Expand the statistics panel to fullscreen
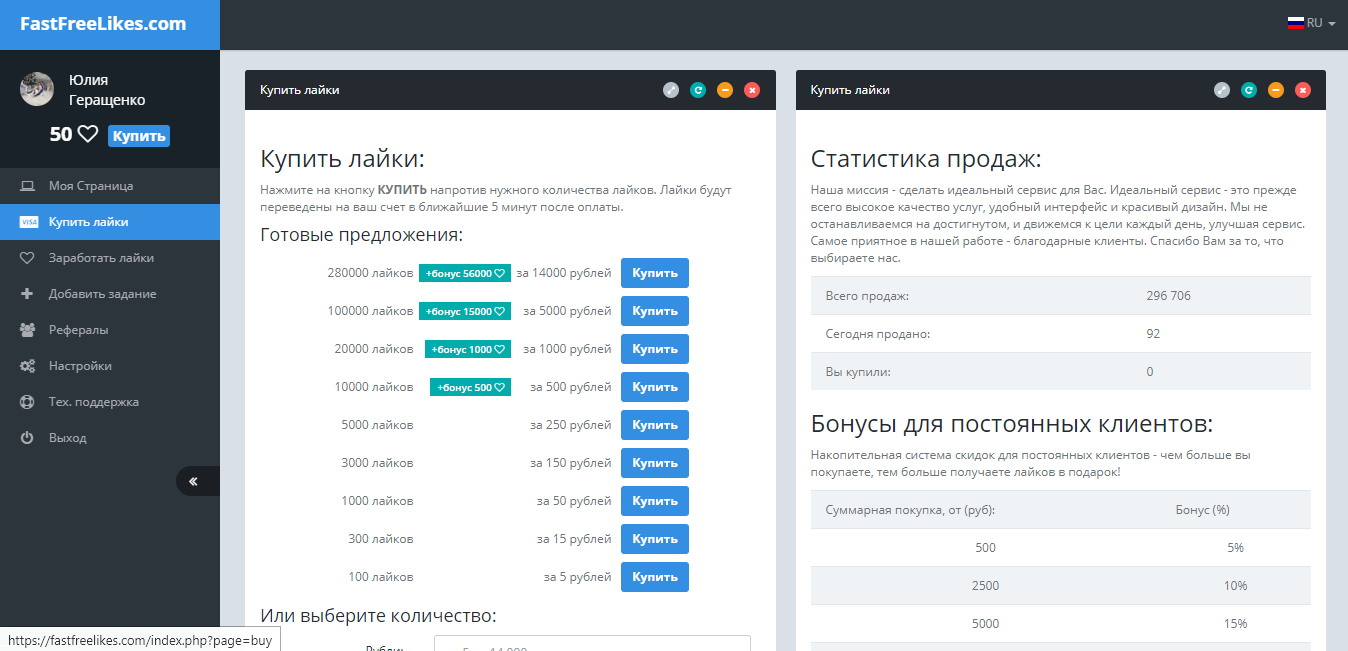The height and width of the screenshot is (651, 1348). [x=1221, y=89]
